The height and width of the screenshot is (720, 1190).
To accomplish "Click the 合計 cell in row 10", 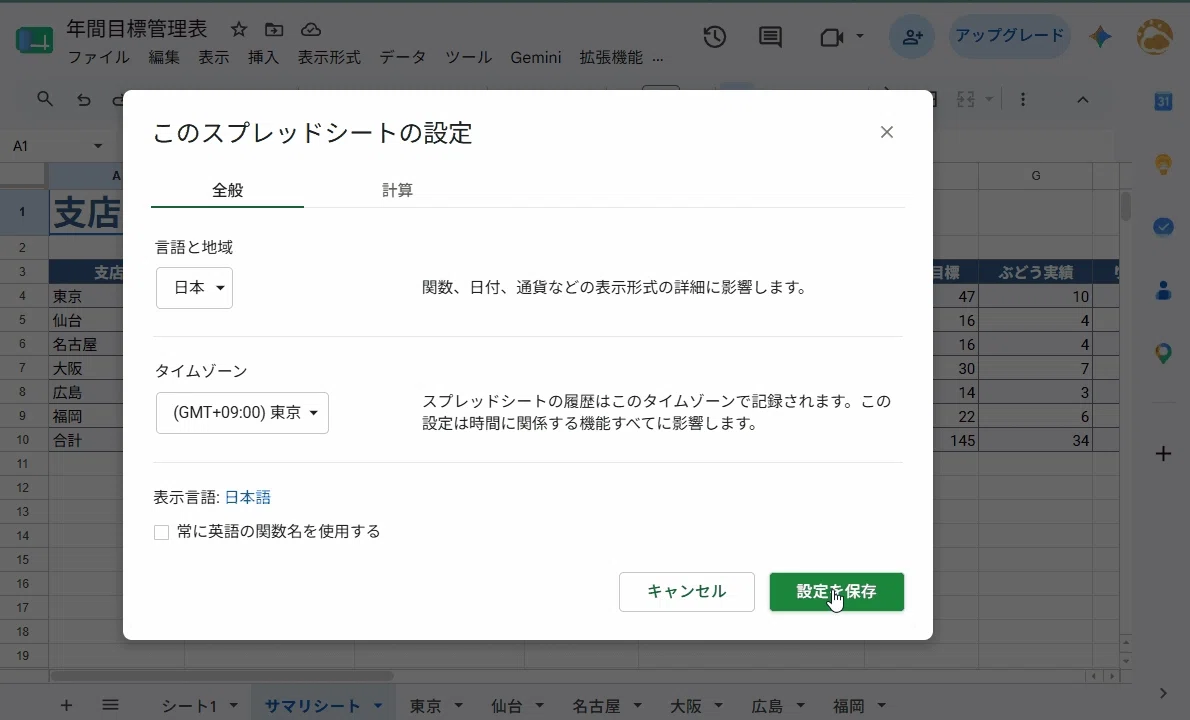I will click(x=86, y=440).
